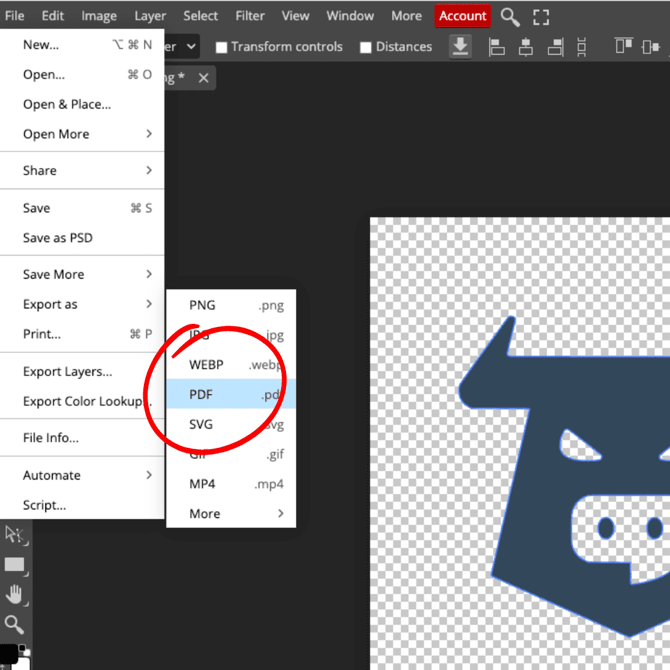Choose Save as PSD from File menu

(x=58, y=238)
